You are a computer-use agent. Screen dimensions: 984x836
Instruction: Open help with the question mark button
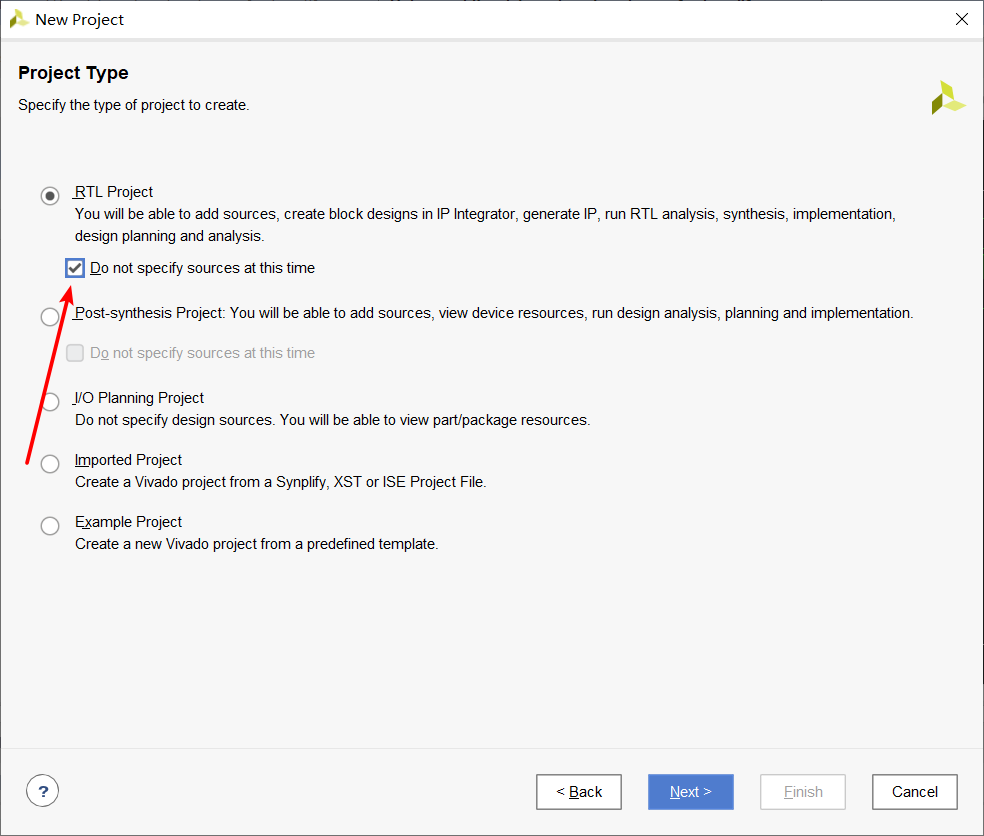click(43, 792)
